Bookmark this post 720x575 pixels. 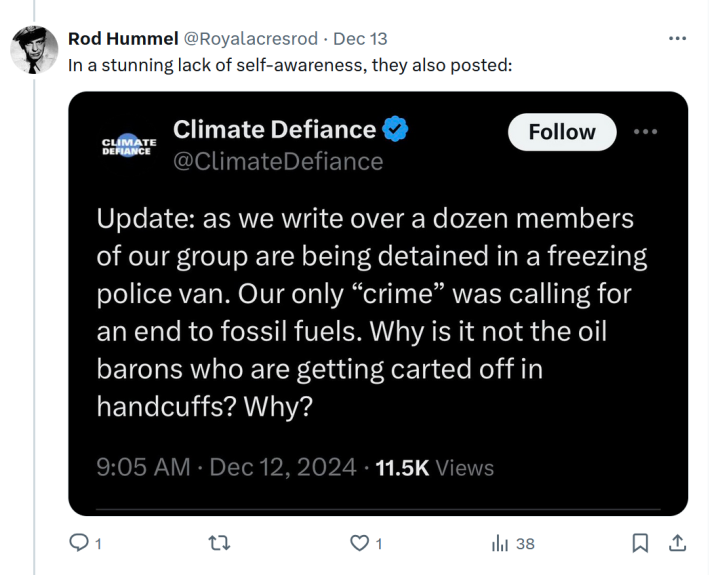coord(641,544)
